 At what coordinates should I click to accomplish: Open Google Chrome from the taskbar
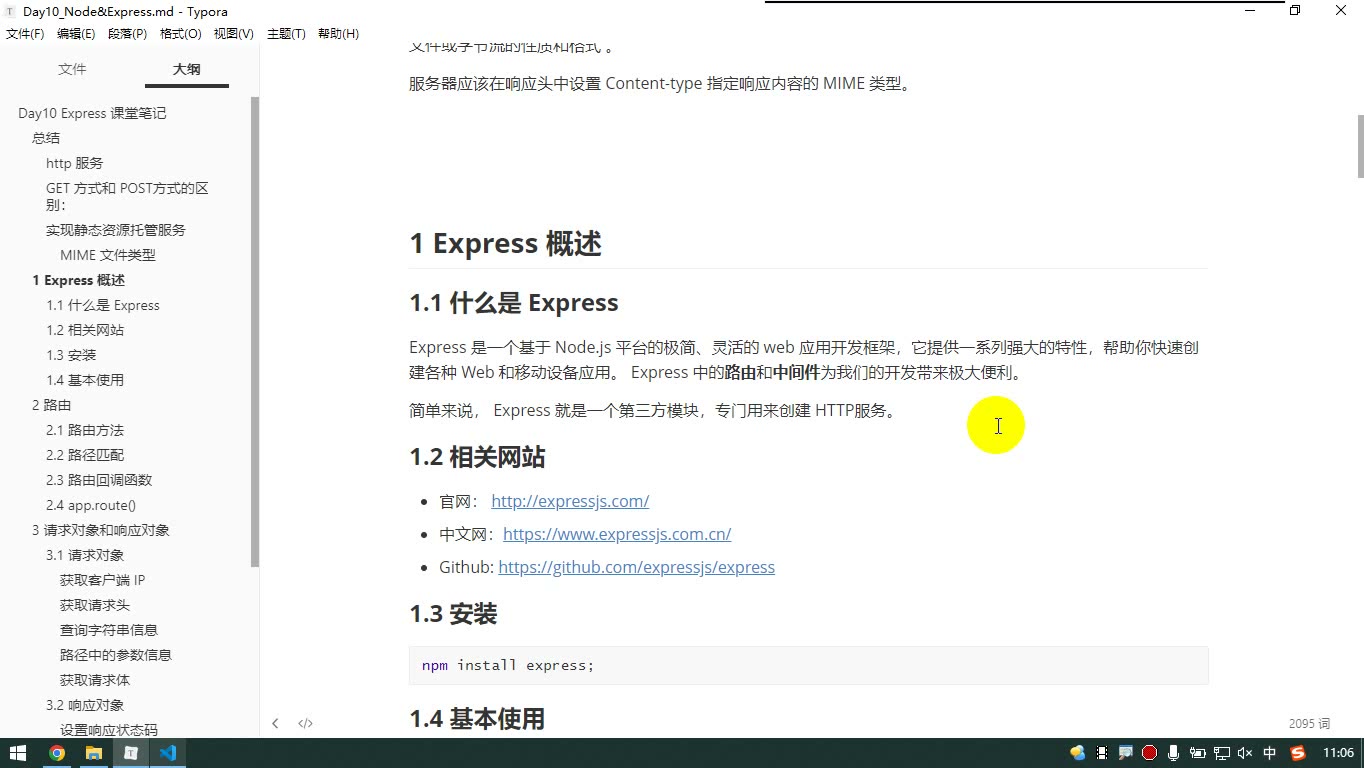coord(57,753)
